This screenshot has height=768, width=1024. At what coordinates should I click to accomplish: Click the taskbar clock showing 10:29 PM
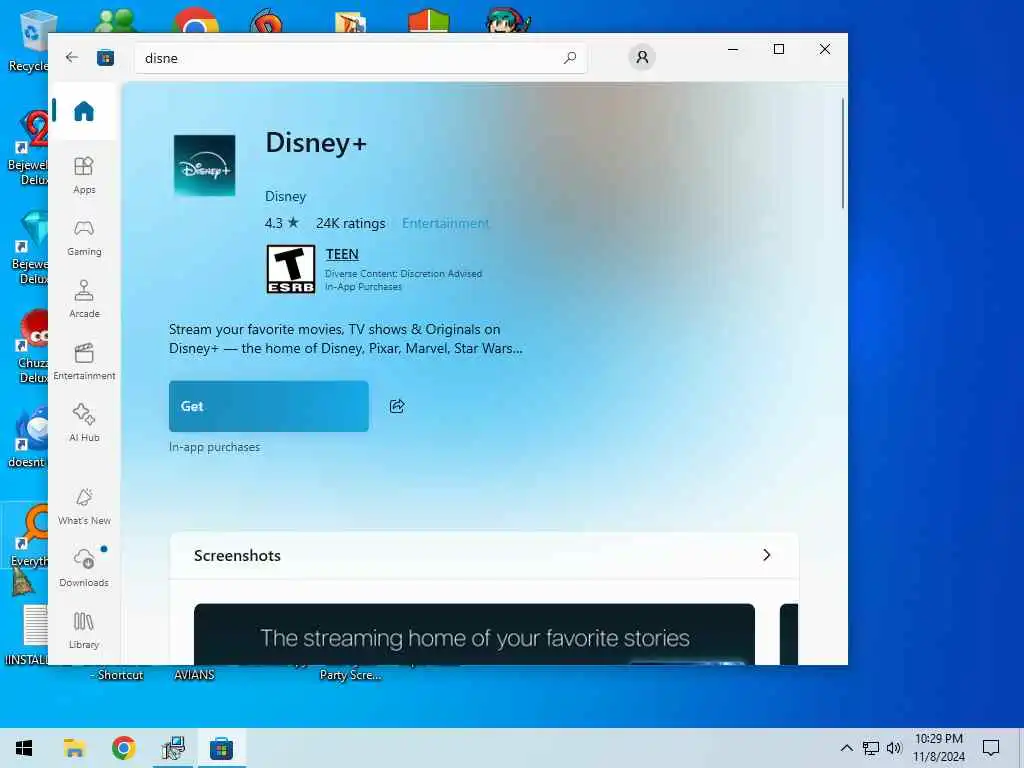tap(938, 748)
